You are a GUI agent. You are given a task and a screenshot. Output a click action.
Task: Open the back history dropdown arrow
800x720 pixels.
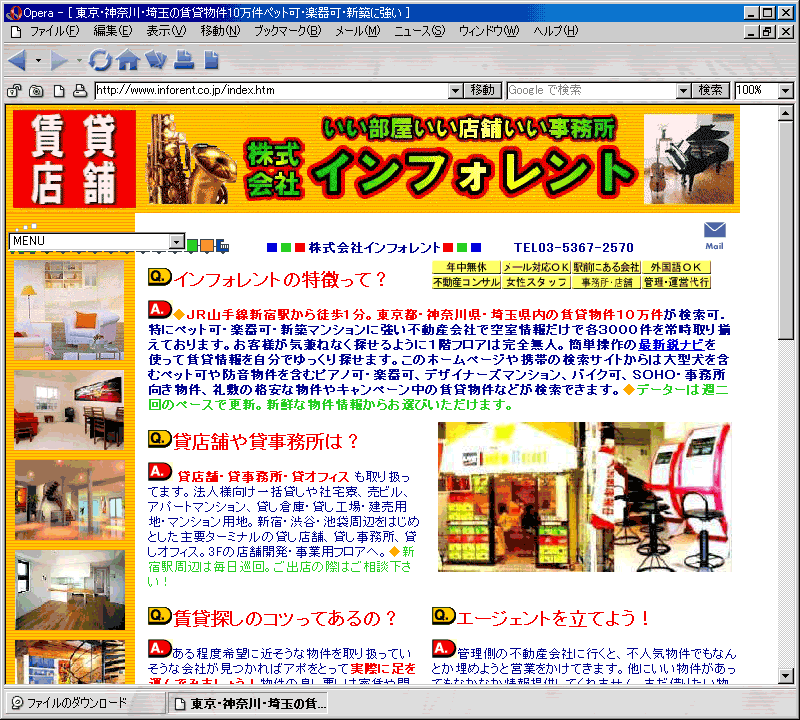coord(38,61)
